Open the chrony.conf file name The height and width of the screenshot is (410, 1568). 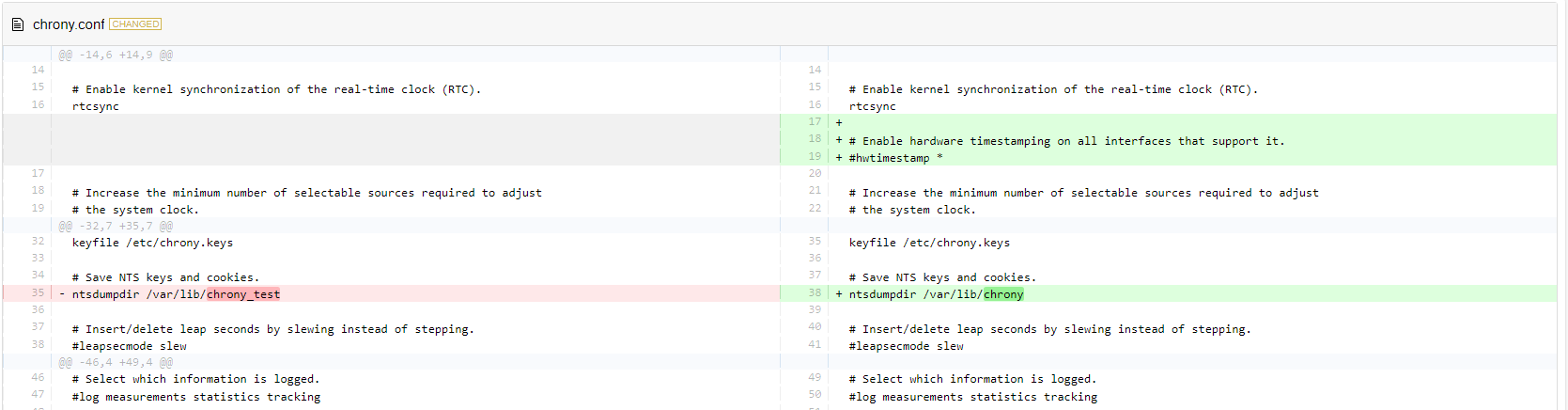click(69, 24)
